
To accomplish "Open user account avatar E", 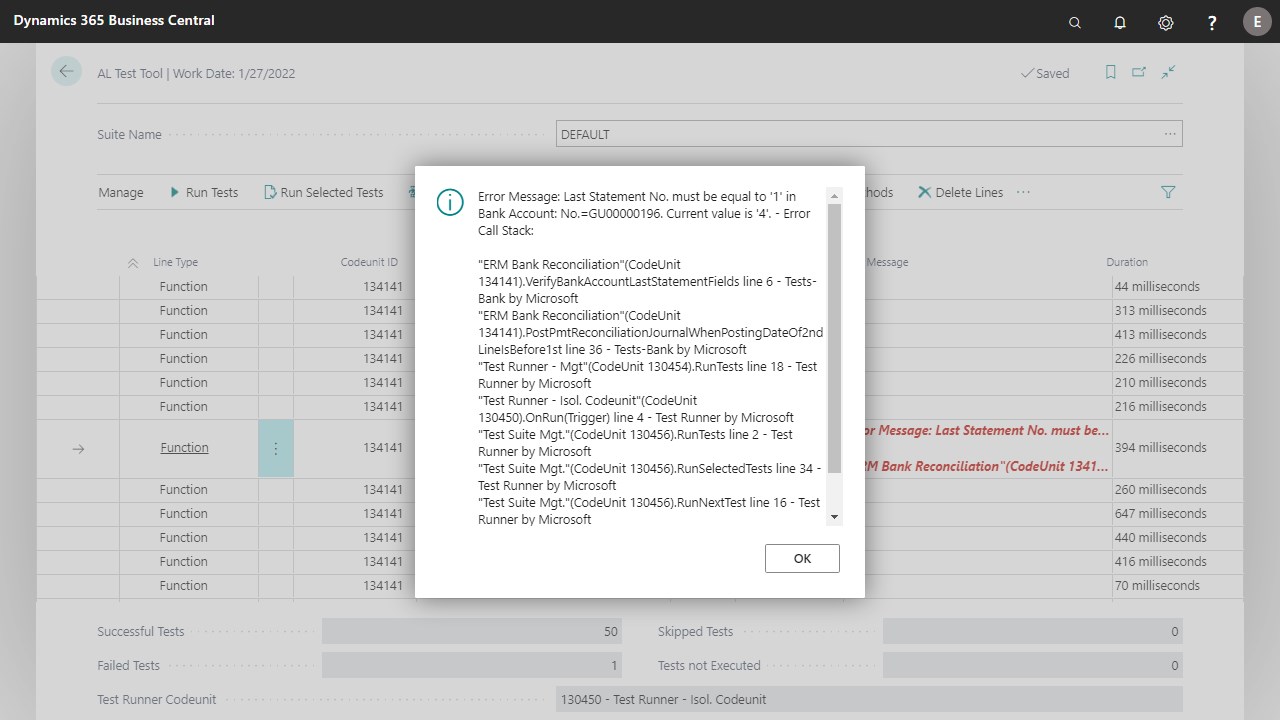I will pos(1257,22).
